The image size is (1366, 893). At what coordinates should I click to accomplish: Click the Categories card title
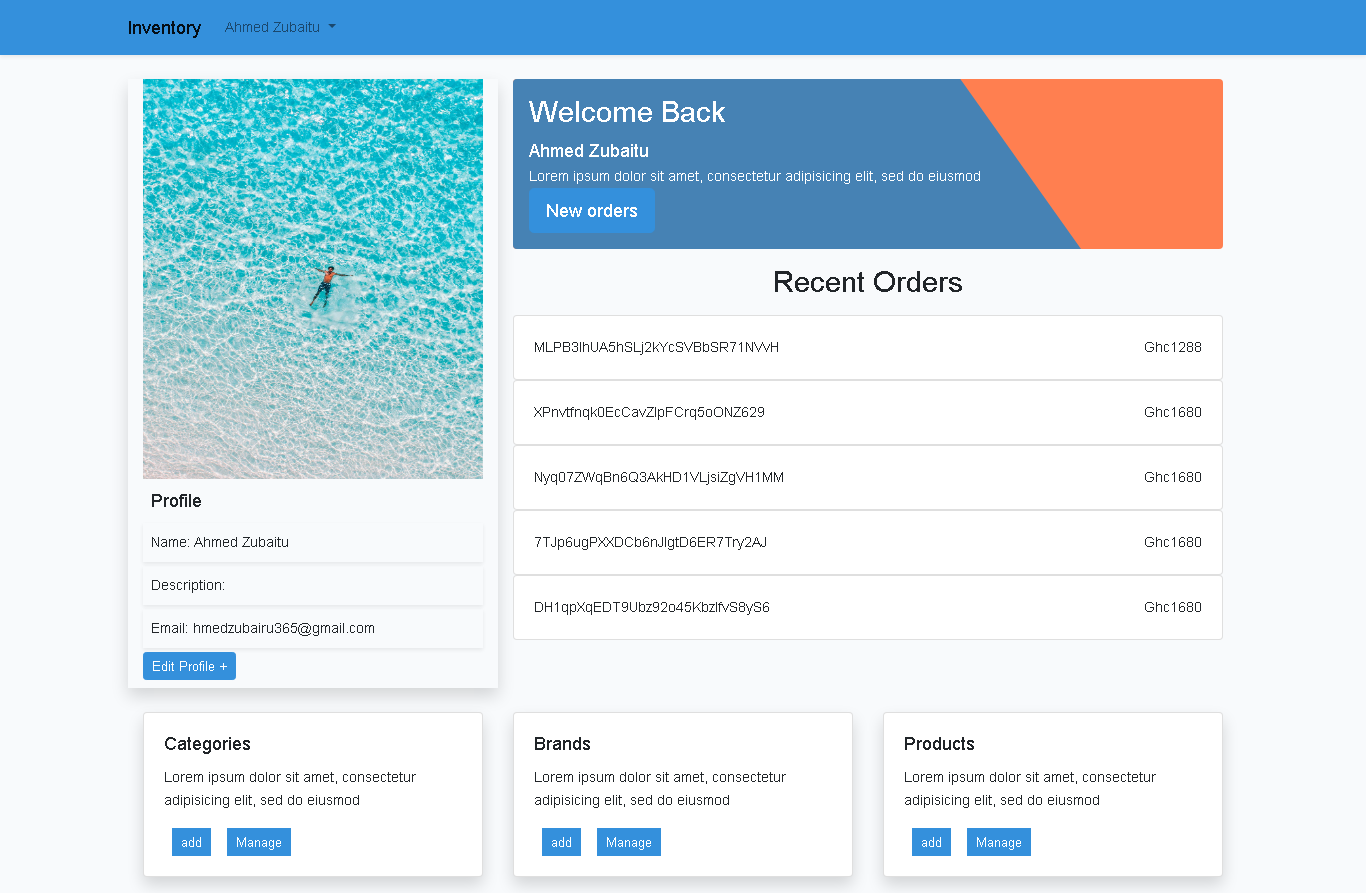click(207, 744)
